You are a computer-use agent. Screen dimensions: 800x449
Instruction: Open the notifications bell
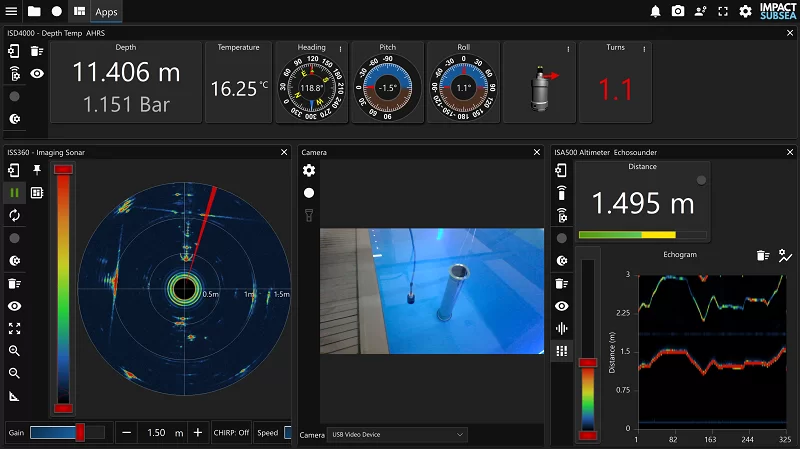(x=656, y=11)
